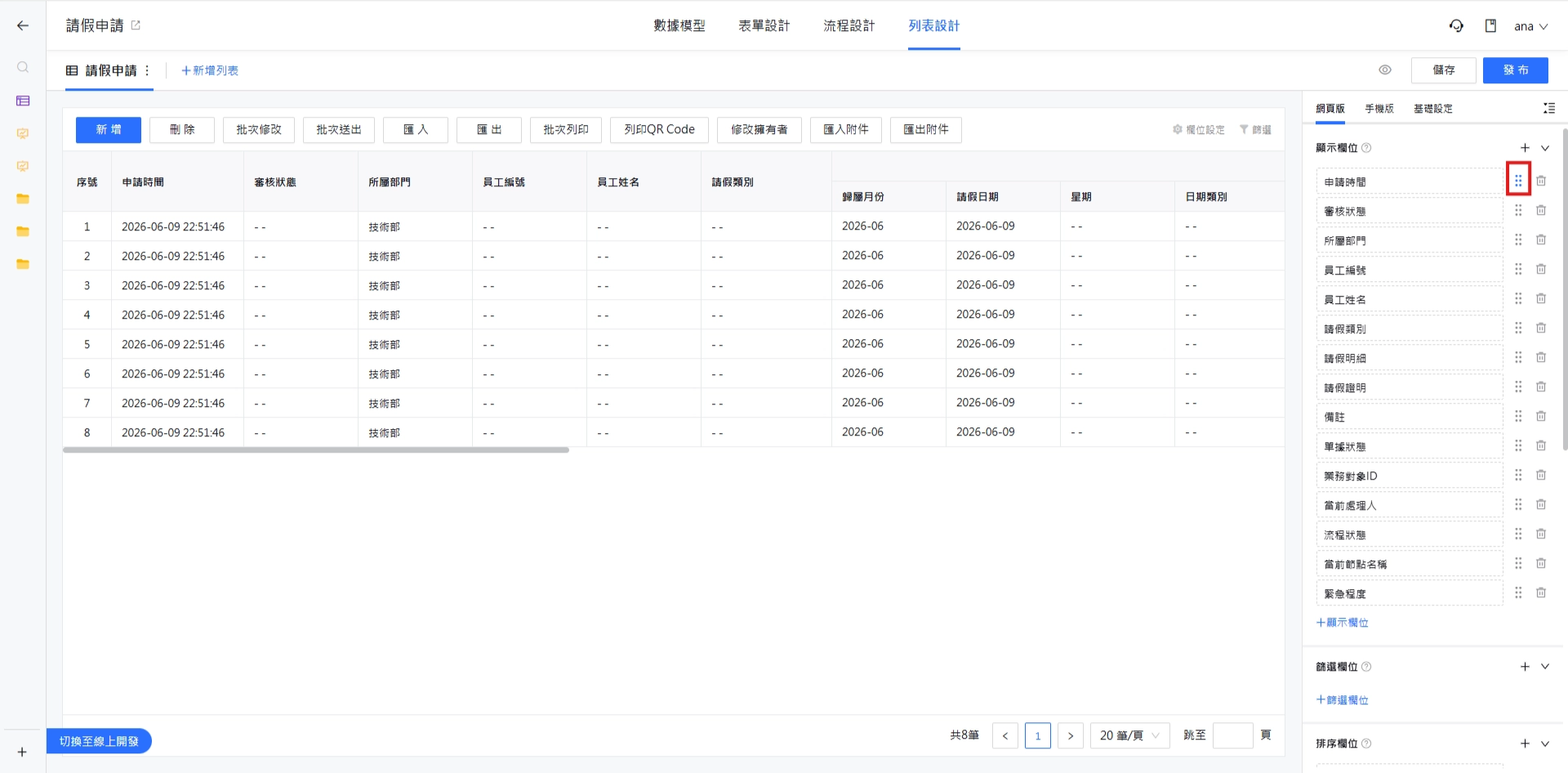The width and height of the screenshot is (1568, 773).
Task: Switch to 表單設計 tab
Action: (x=764, y=25)
